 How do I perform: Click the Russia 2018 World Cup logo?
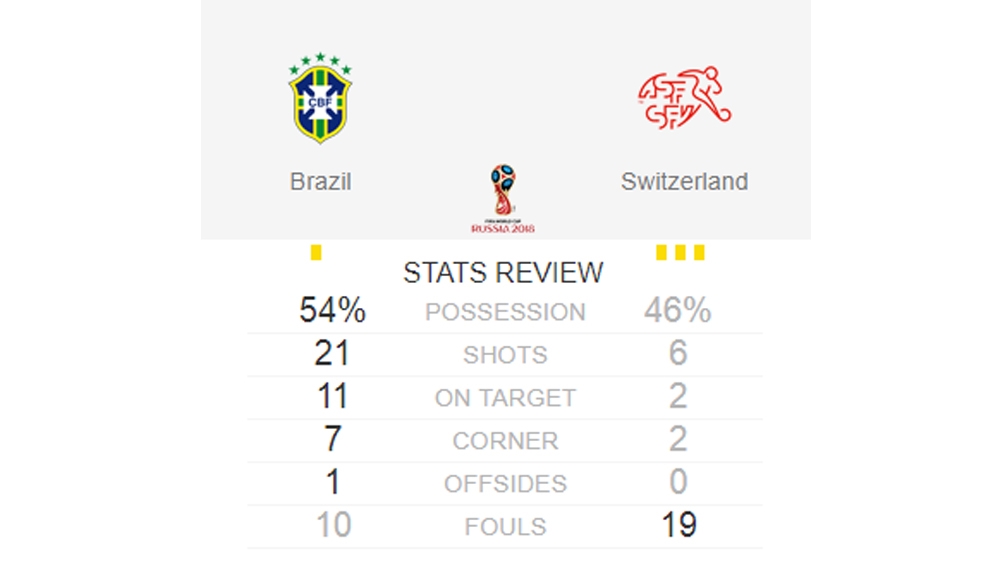click(x=503, y=200)
